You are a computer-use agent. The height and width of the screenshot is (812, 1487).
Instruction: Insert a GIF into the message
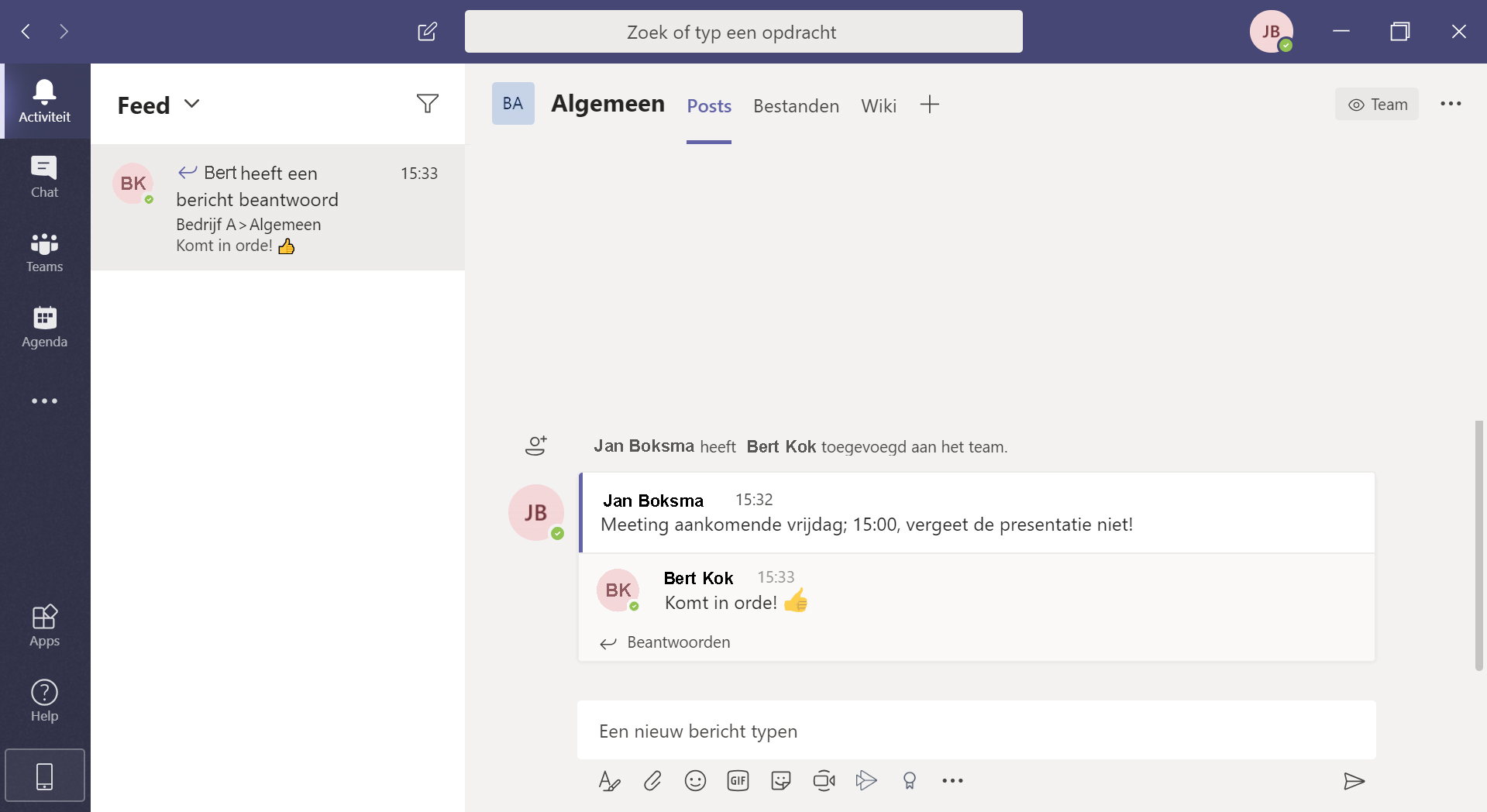click(x=738, y=781)
